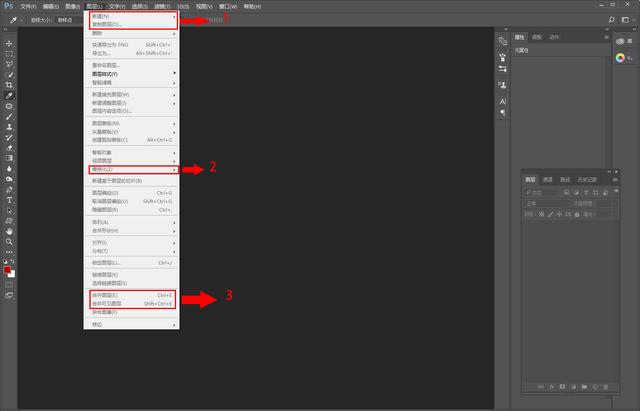Open the 窗口(W) menu in menu bar

point(228,7)
